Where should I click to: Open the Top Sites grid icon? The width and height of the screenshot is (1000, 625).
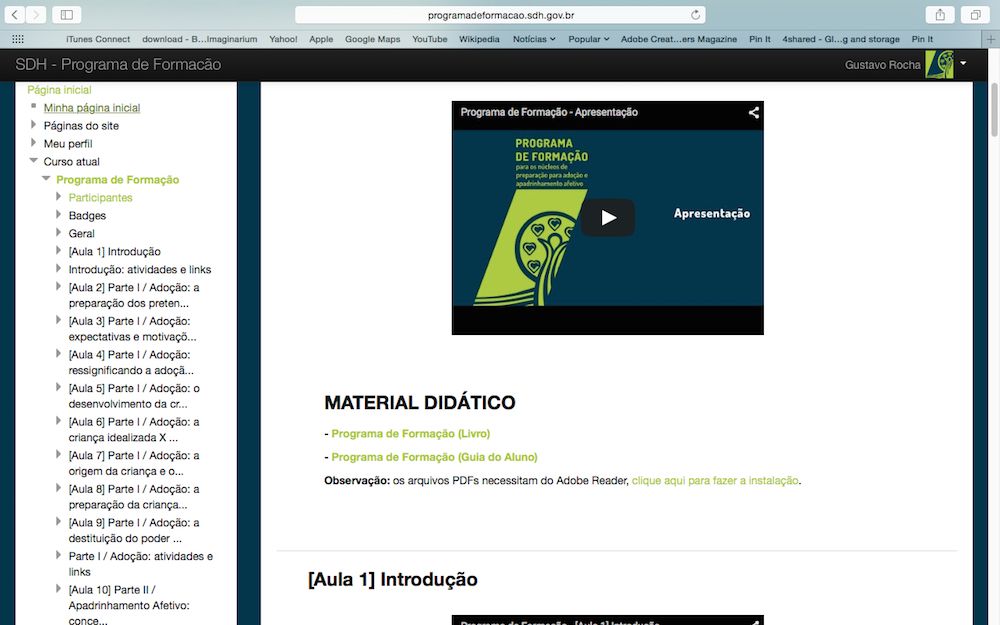[17, 39]
